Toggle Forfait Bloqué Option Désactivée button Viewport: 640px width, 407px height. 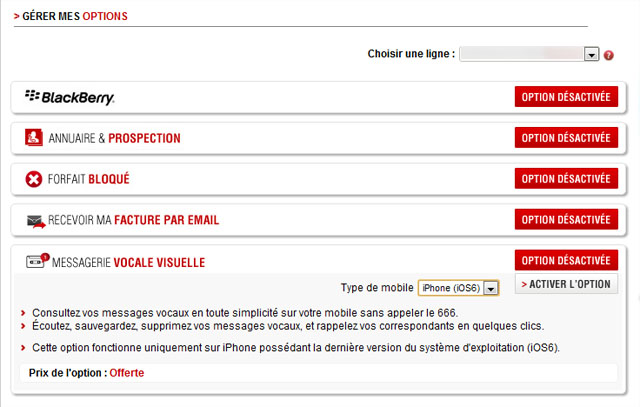click(x=566, y=179)
